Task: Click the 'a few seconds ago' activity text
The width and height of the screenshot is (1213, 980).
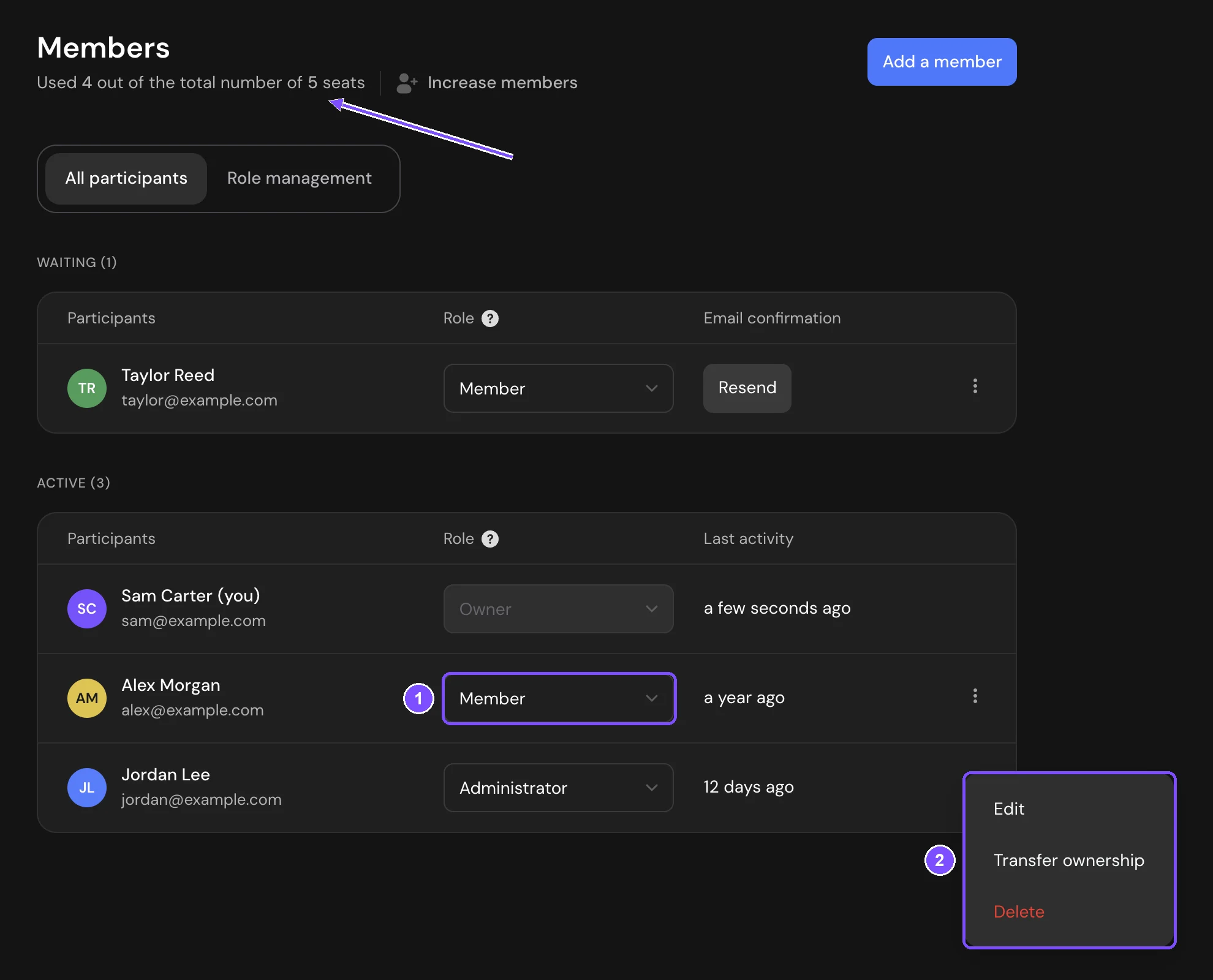Action: 777,608
